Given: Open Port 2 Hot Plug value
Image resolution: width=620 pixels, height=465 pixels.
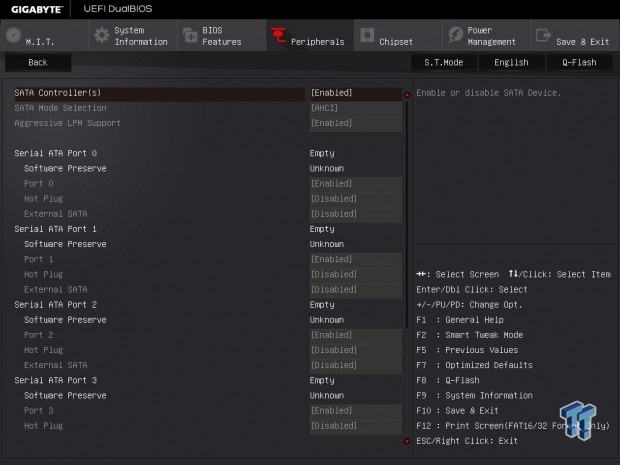Looking at the screenshot, I should tap(356, 350).
